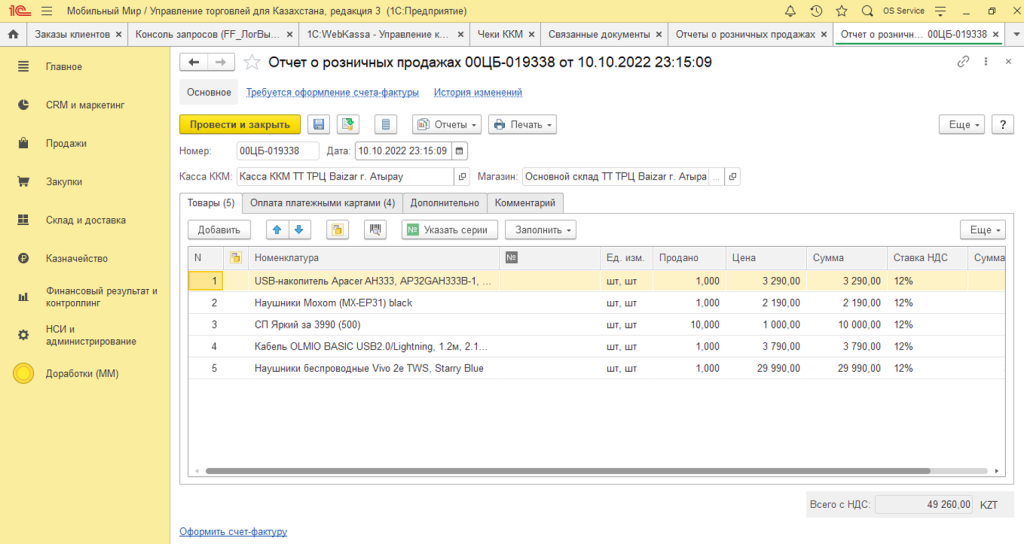Select row СП Яркий за 3990 (500)
The width and height of the screenshot is (1024, 544).
[x=596, y=325]
